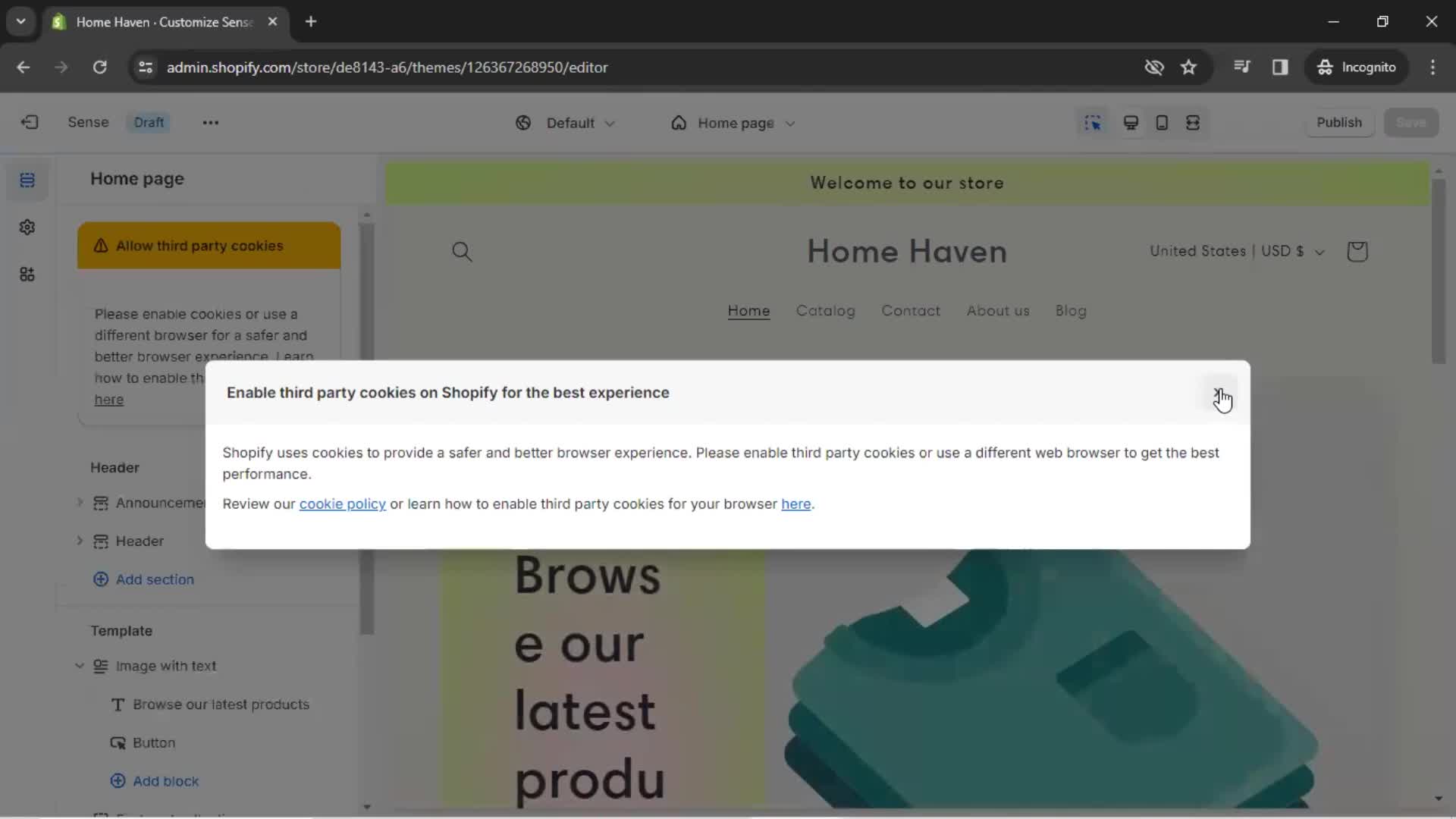
Task: Open the search icon in storefront
Action: [x=462, y=251]
